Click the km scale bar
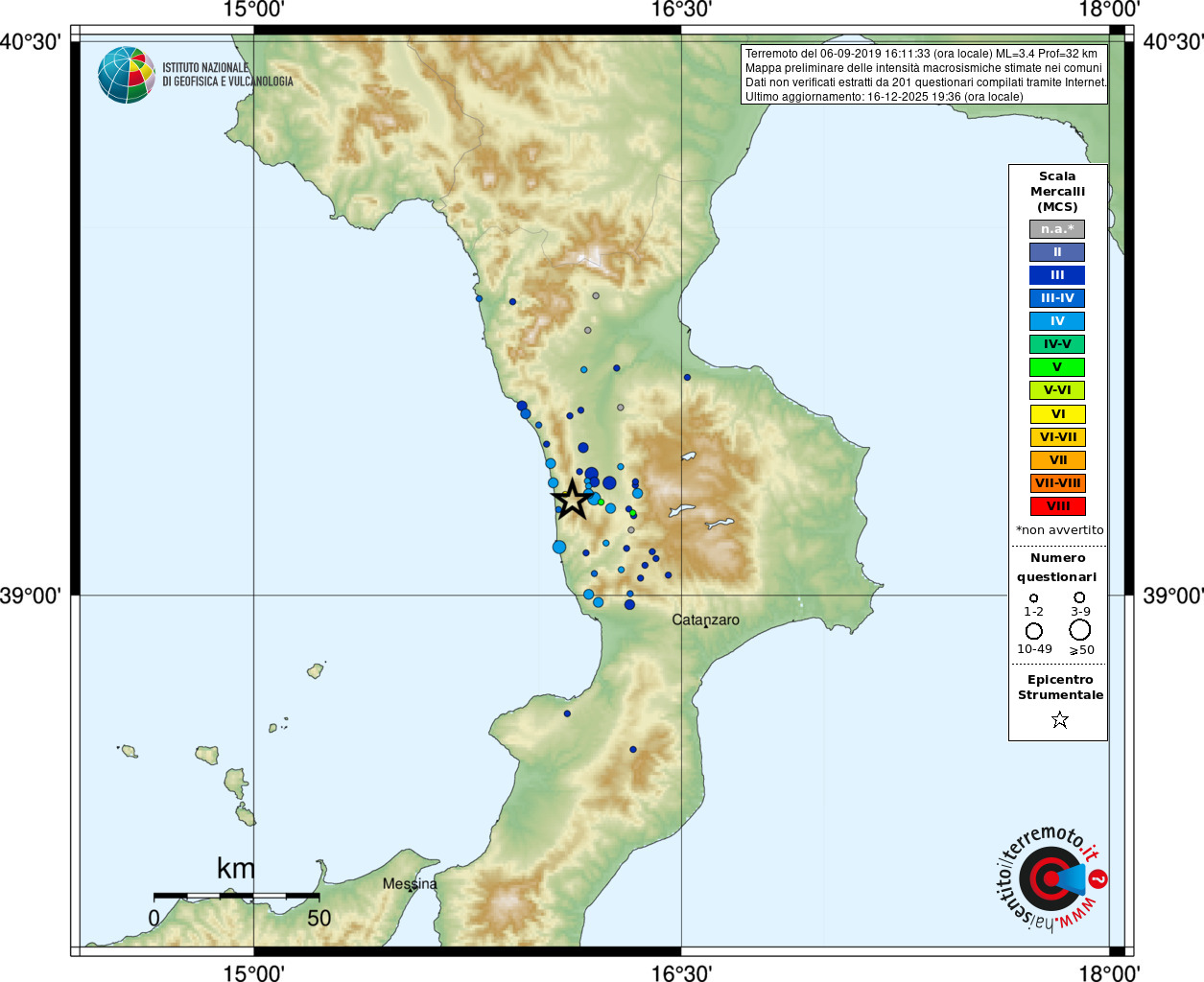Image resolution: width=1204 pixels, height=982 pixels. (236, 896)
